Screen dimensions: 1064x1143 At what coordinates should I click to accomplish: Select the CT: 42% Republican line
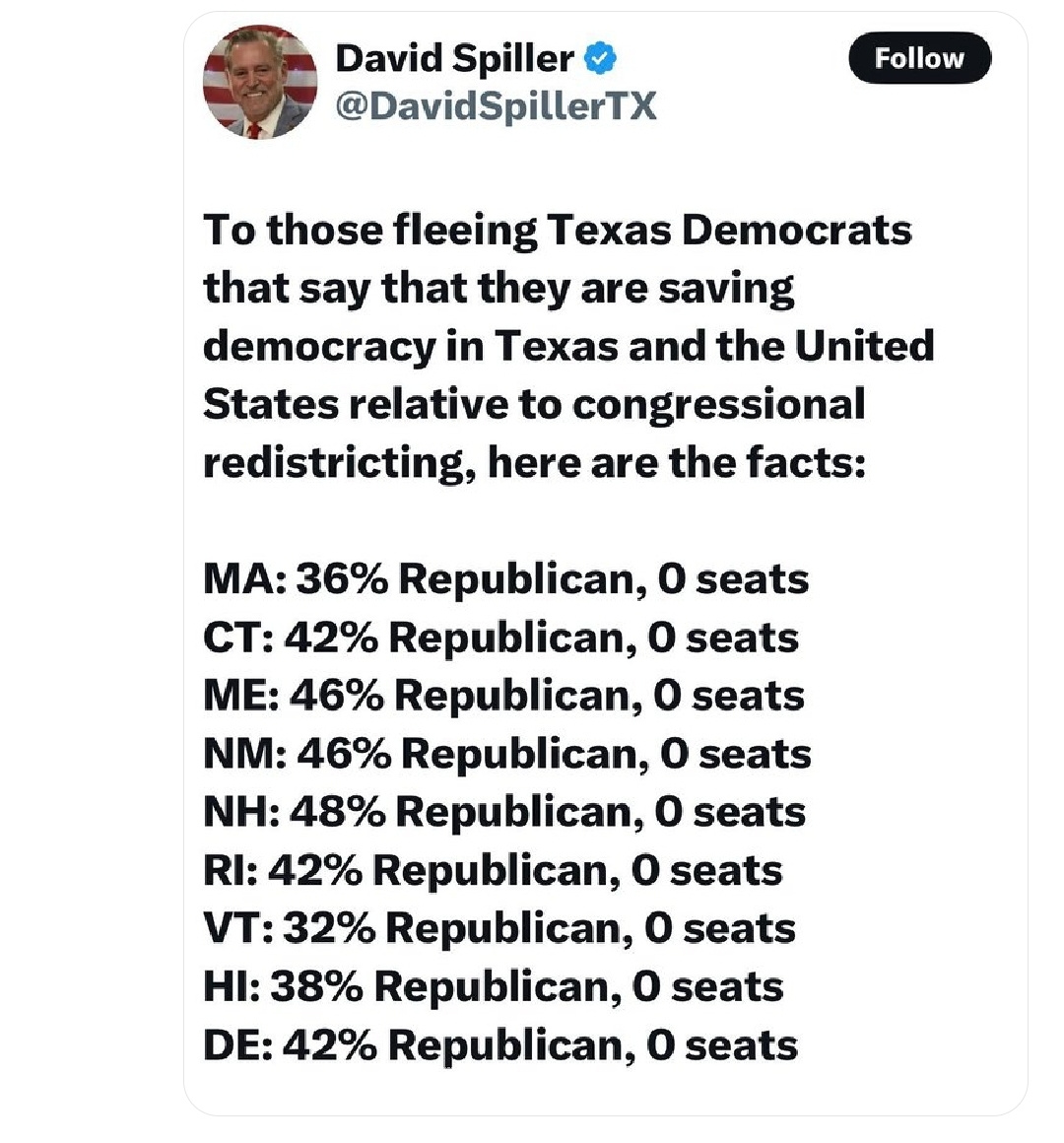click(x=500, y=638)
